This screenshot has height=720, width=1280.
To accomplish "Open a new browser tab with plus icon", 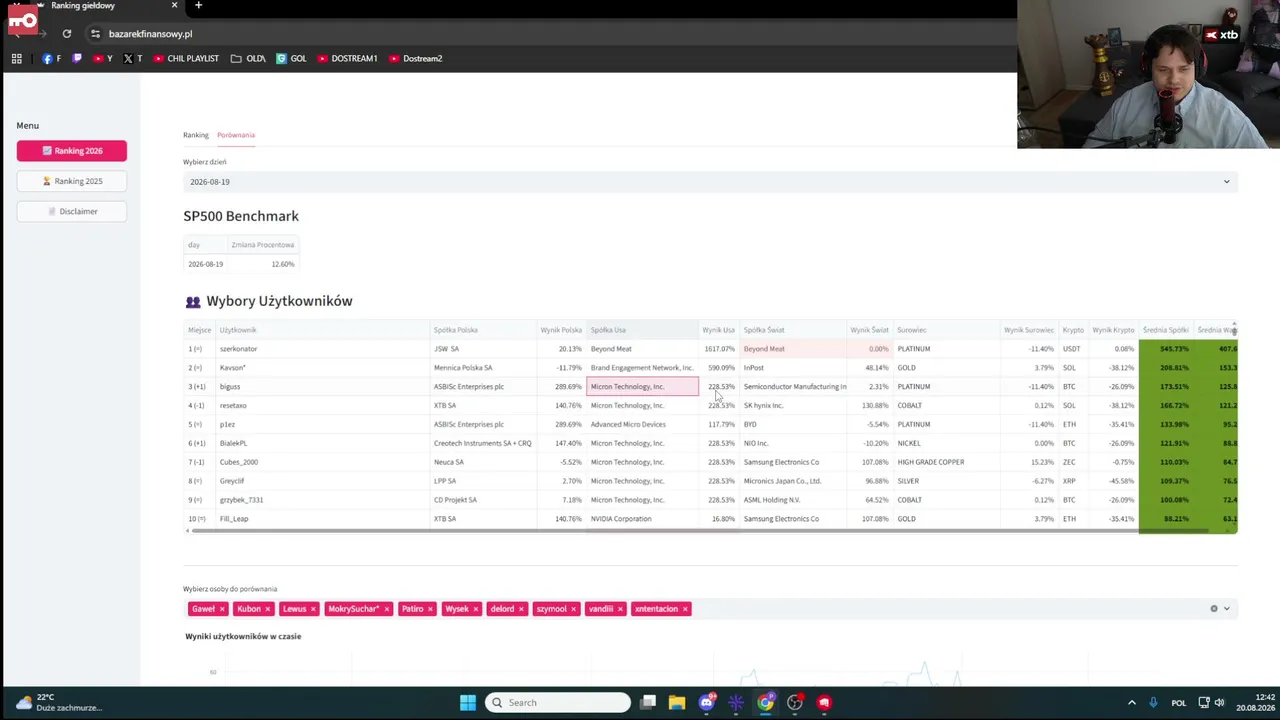I will [198, 6].
